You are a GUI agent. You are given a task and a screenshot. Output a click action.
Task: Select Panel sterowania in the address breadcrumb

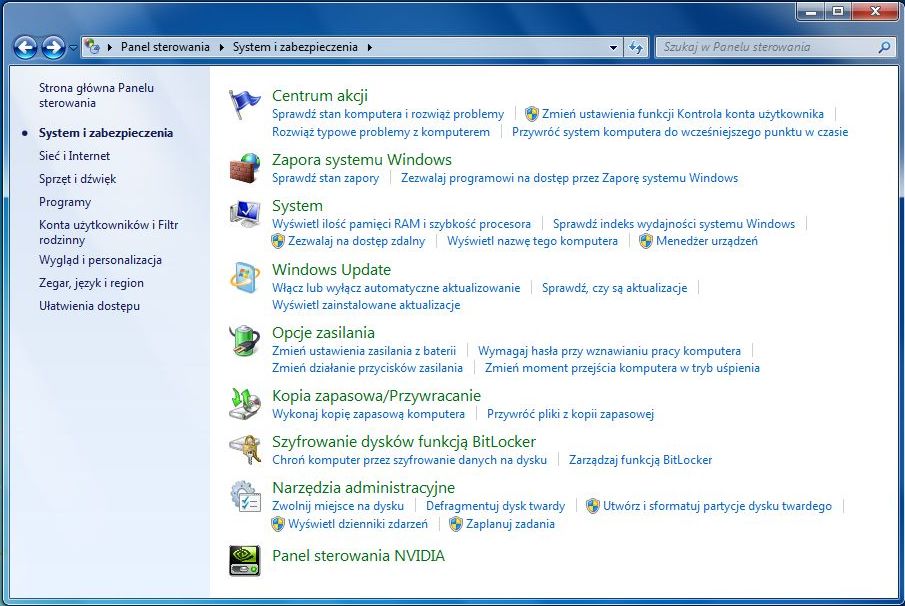(x=165, y=47)
